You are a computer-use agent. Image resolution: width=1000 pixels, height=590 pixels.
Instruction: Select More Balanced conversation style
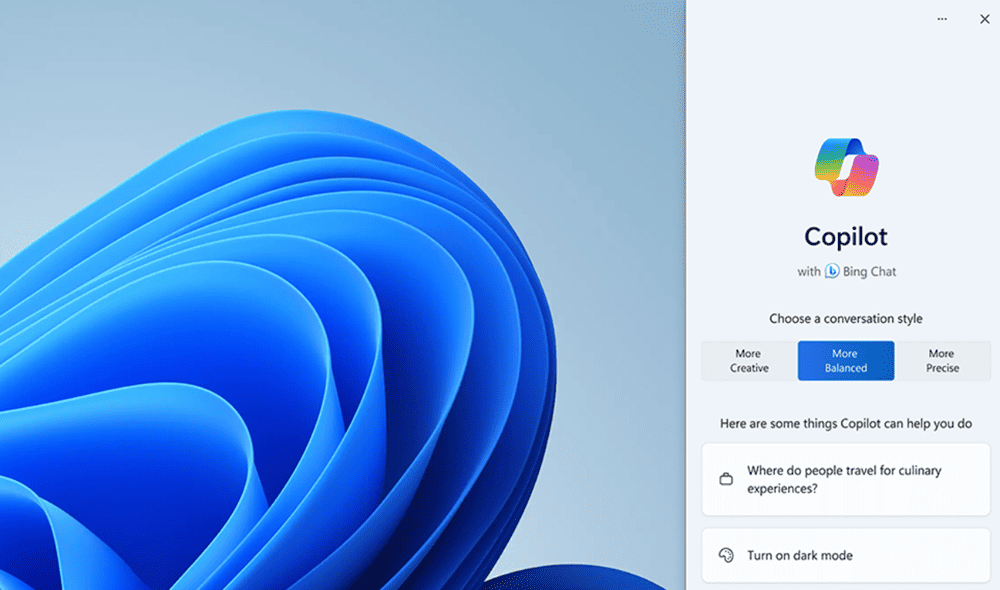[x=846, y=360]
